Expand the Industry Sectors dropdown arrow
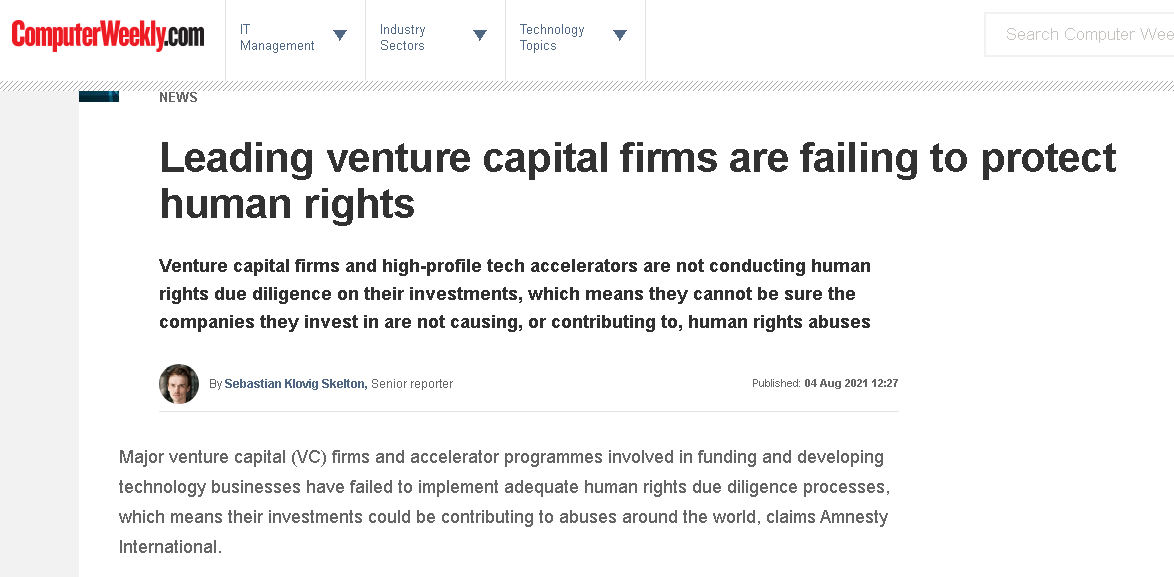 (x=480, y=35)
